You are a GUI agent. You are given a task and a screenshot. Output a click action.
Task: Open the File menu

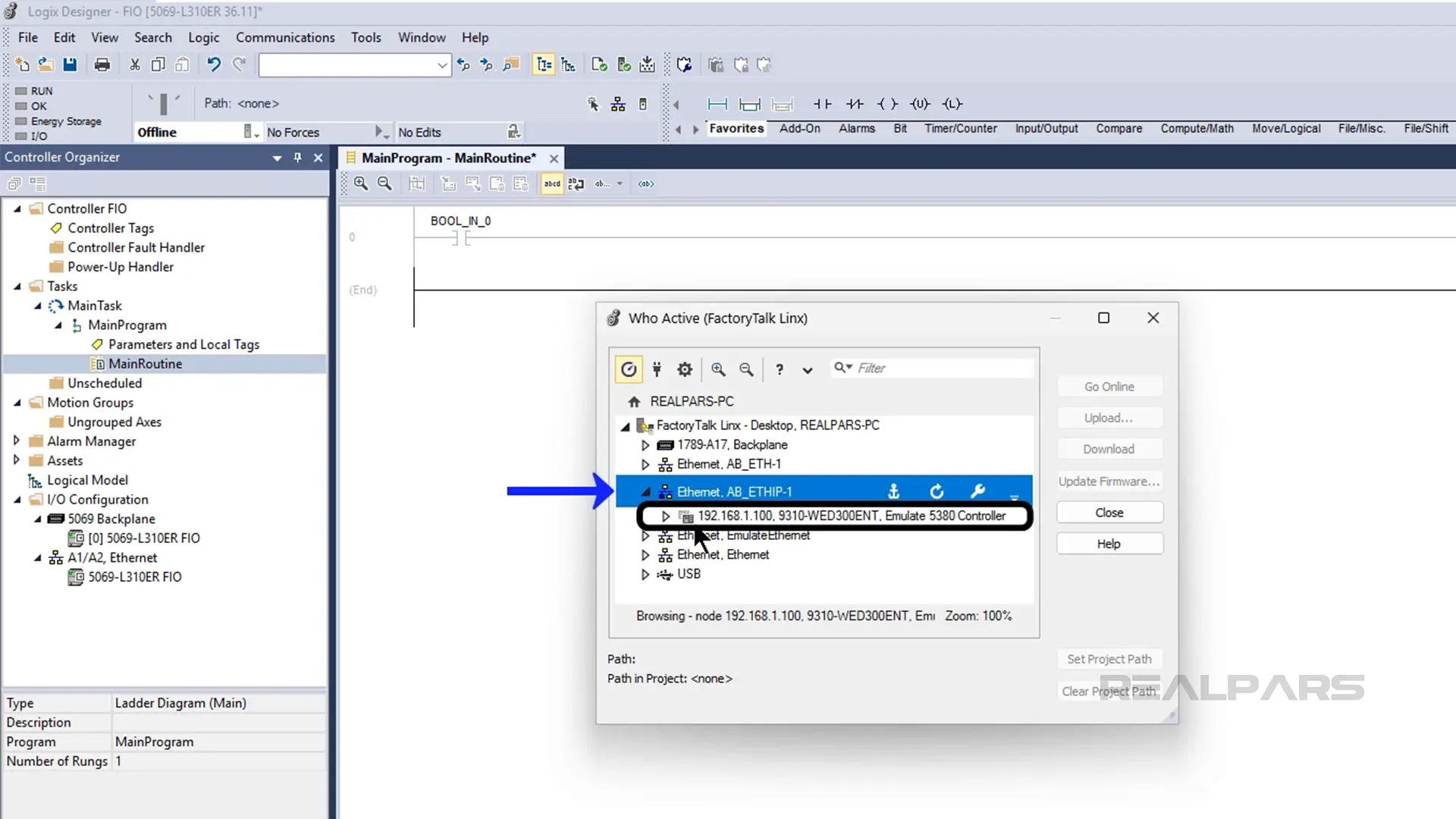(28, 37)
